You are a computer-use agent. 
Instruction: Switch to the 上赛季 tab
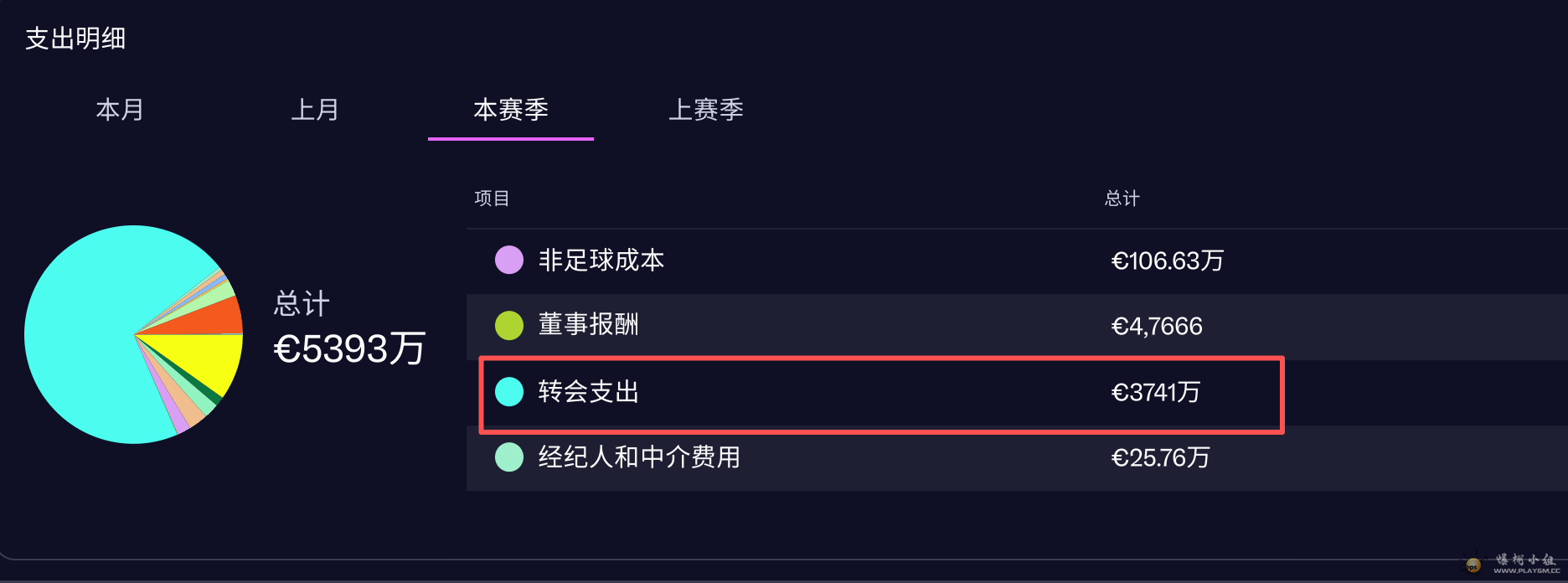706,110
